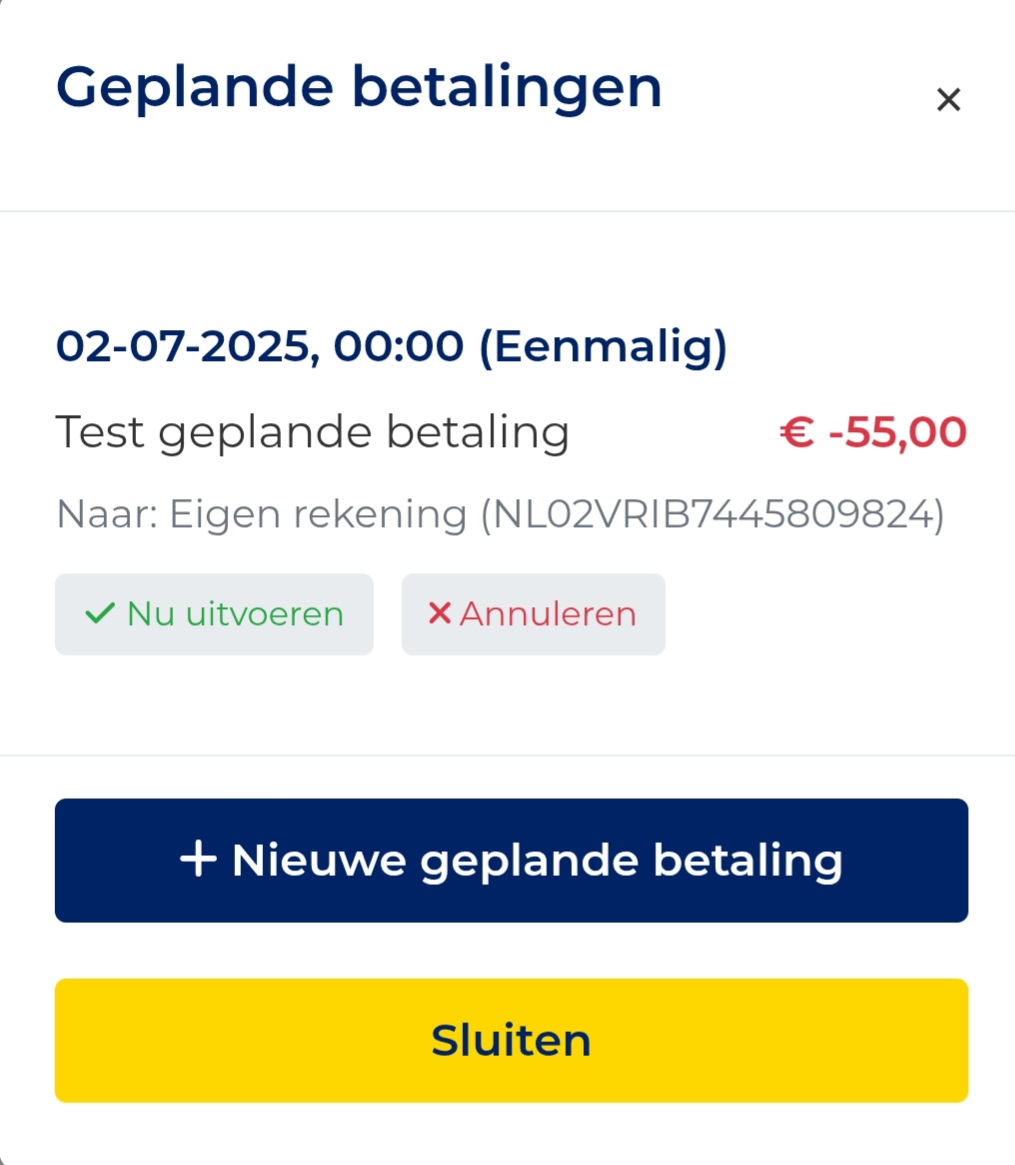This screenshot has height=1165, width=1015.
Task: Click the 02-07-2025 date in the heading
Action: pyautogui.click(x=183, y=346)
